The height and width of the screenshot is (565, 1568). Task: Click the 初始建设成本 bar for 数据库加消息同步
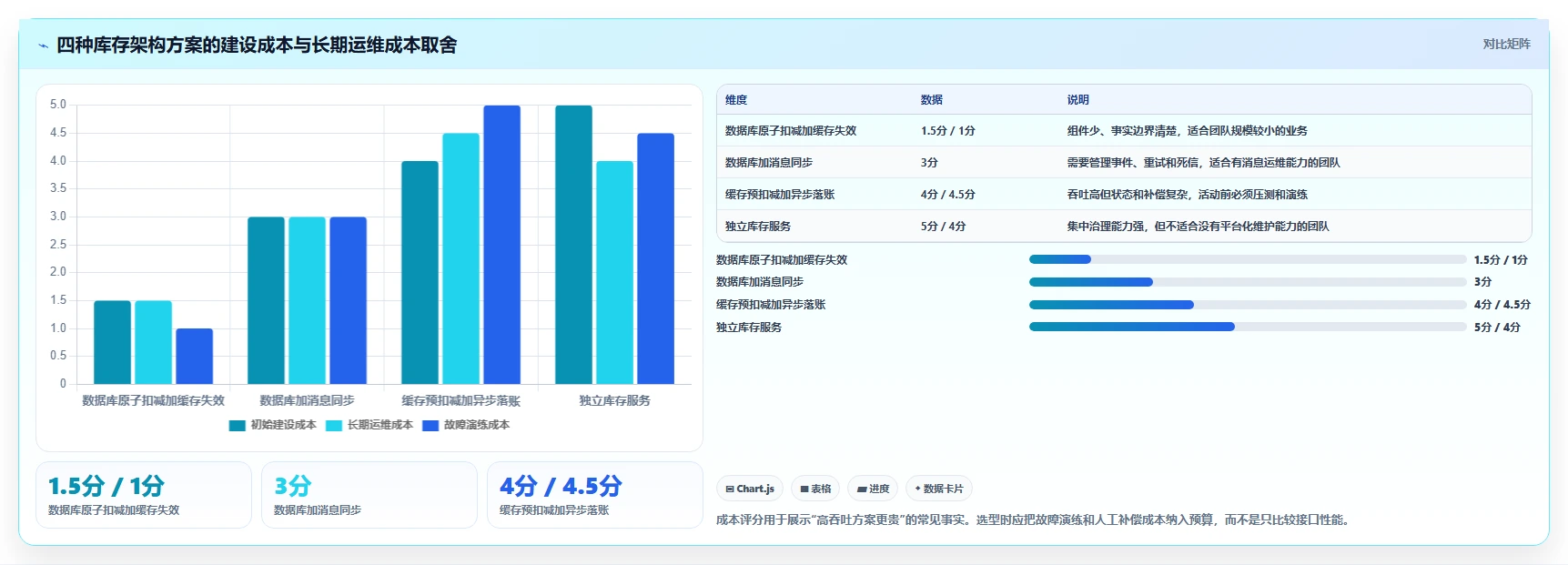(x=266, y=300)
